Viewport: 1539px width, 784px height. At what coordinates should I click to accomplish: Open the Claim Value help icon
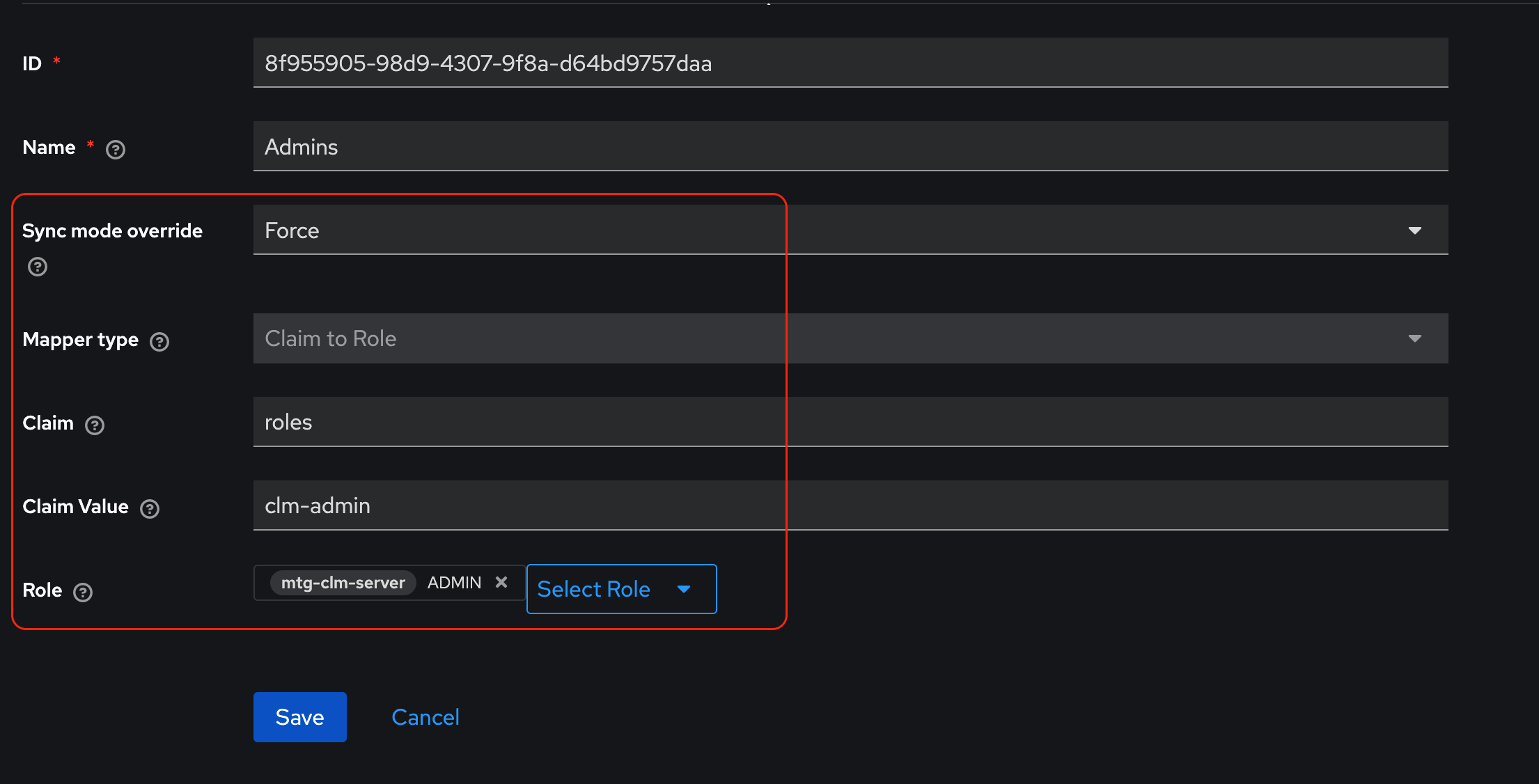[150, 508]
